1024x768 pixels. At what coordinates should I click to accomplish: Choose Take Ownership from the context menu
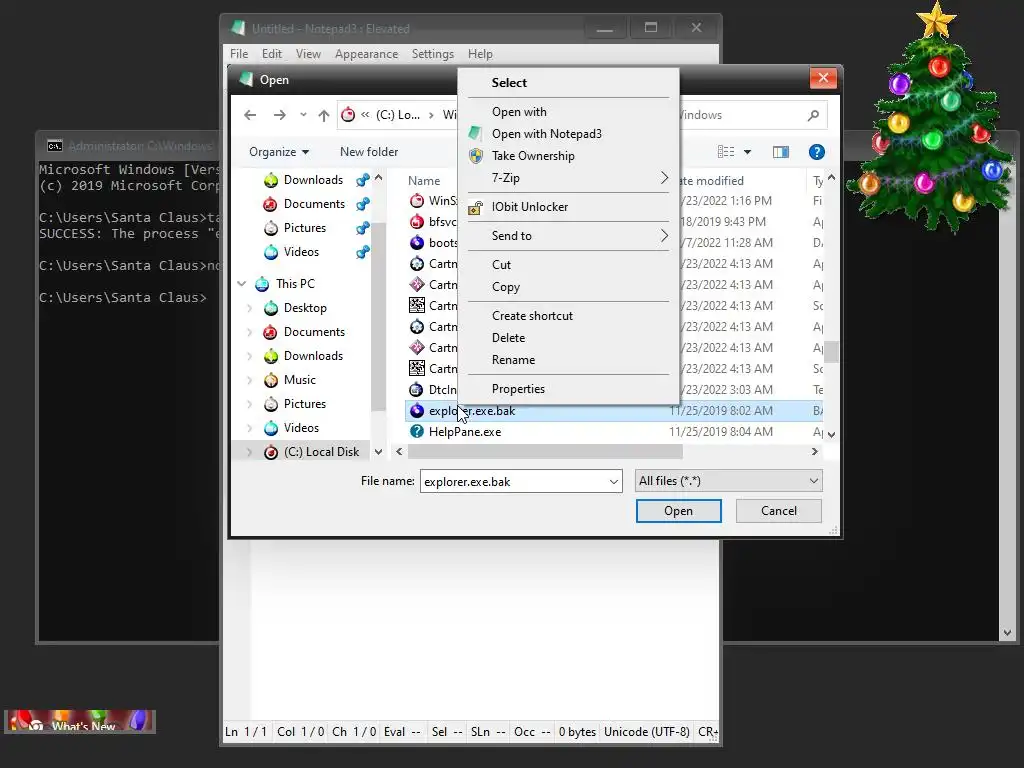point(568,156)
